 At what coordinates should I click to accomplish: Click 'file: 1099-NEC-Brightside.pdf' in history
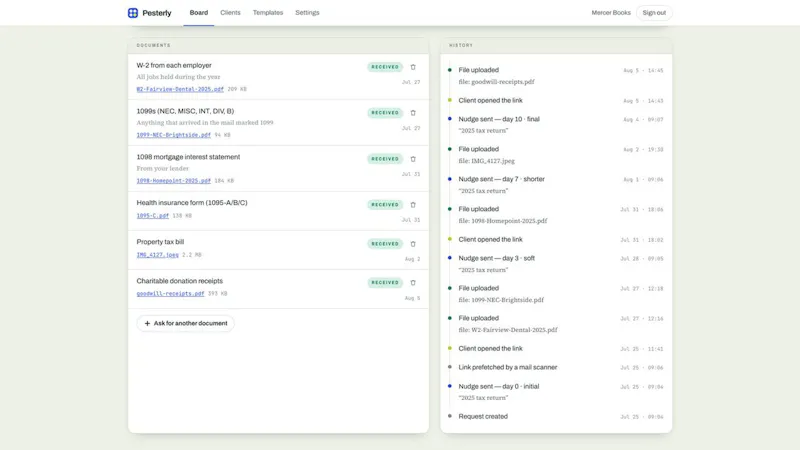click(501, 300)
